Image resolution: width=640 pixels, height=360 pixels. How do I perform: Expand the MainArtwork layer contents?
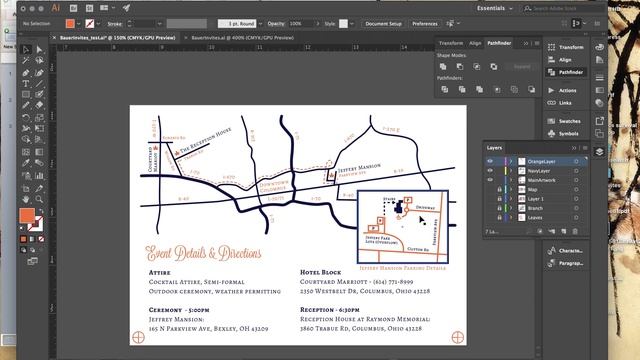(511, 180)
